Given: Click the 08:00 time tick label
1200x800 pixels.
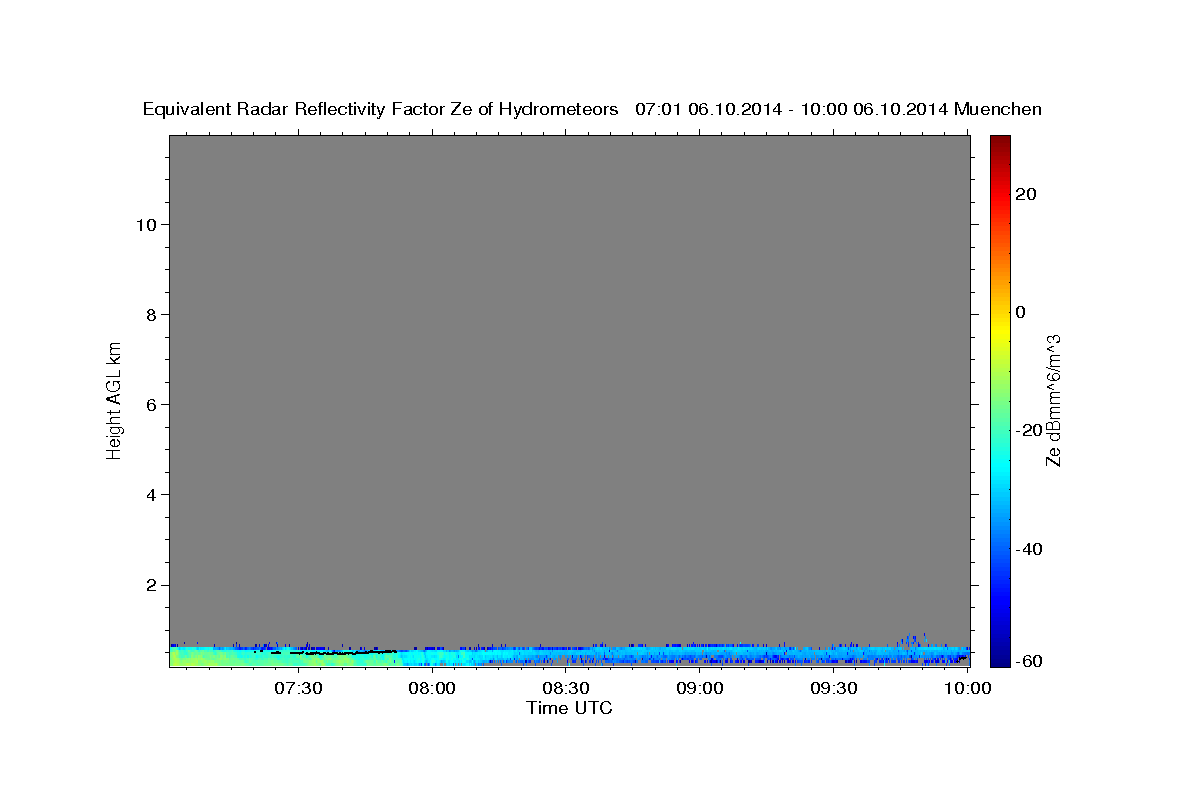Looking at the screenshot, I should (432, 688).
